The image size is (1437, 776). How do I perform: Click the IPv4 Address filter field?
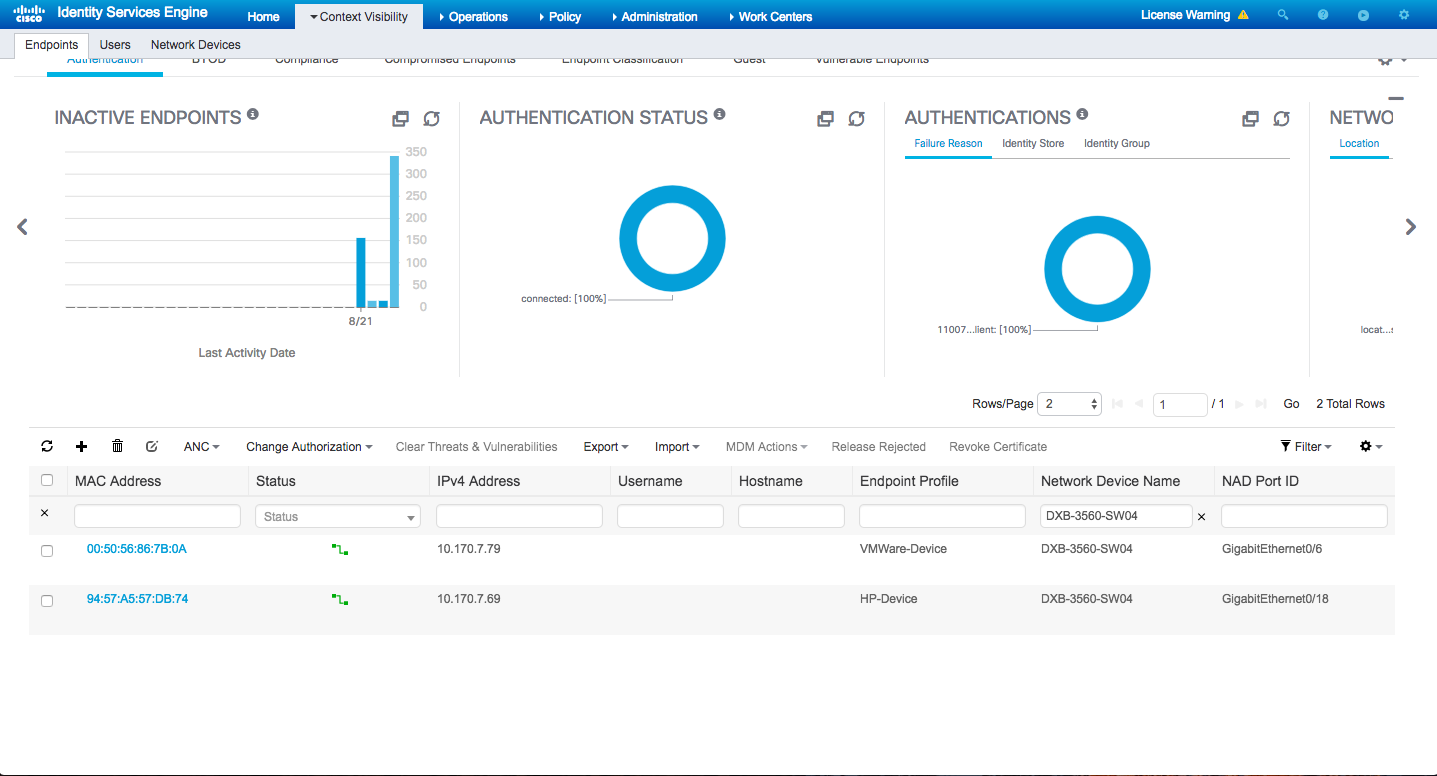click(519, 517)
